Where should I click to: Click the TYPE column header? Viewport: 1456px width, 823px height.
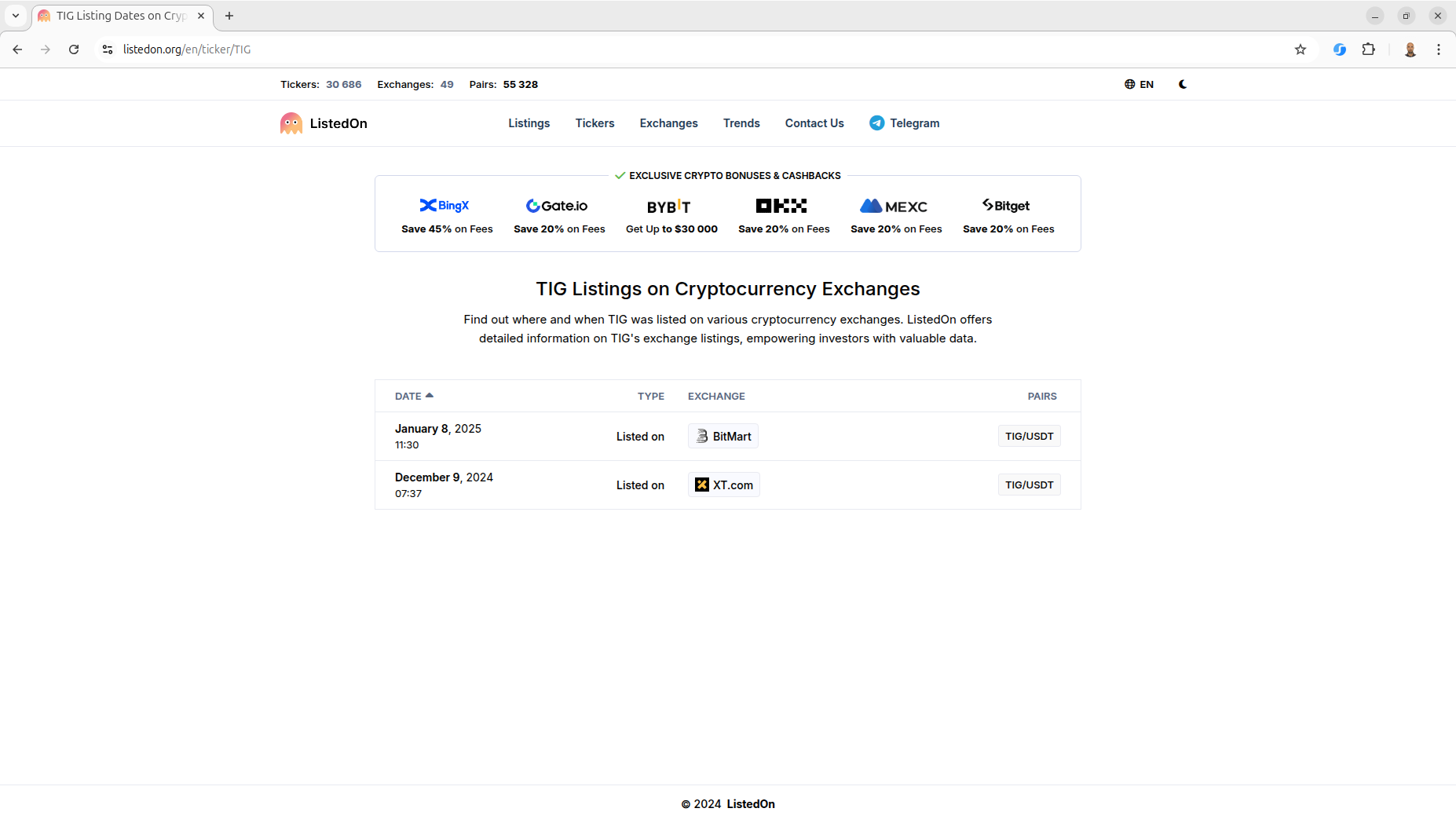(x=651, y=397)
